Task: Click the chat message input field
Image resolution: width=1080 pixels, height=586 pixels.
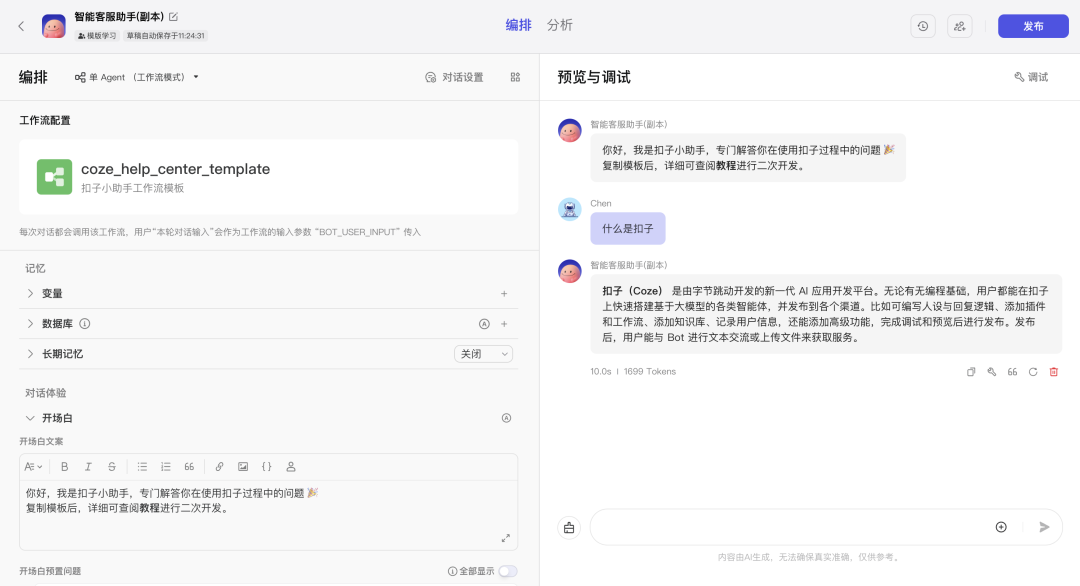Action: [790, 527]
